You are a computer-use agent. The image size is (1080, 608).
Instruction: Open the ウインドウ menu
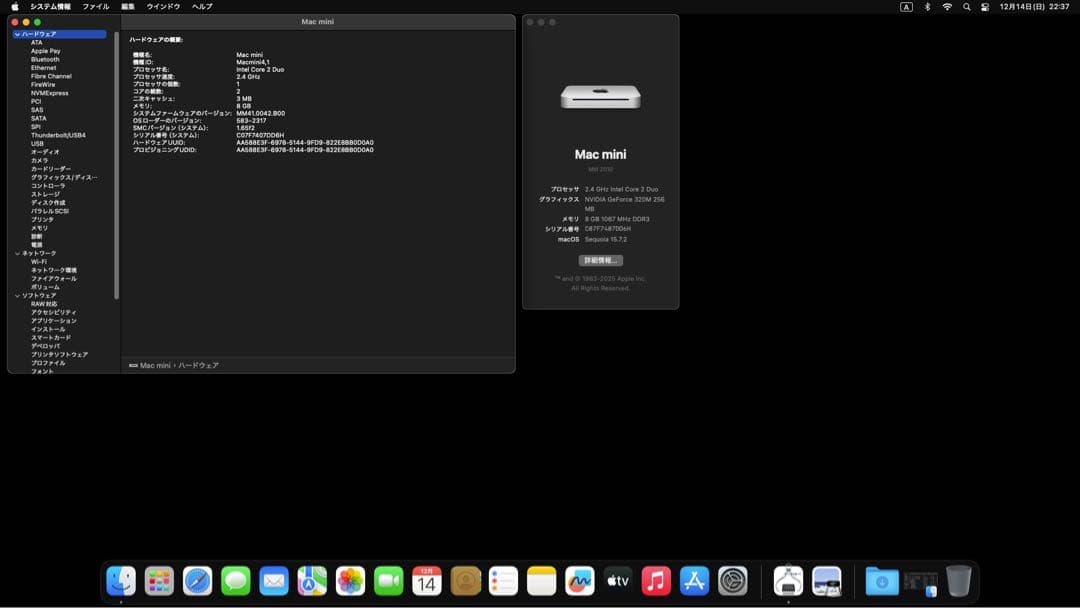pyautogui.click(x=162, y=6)
